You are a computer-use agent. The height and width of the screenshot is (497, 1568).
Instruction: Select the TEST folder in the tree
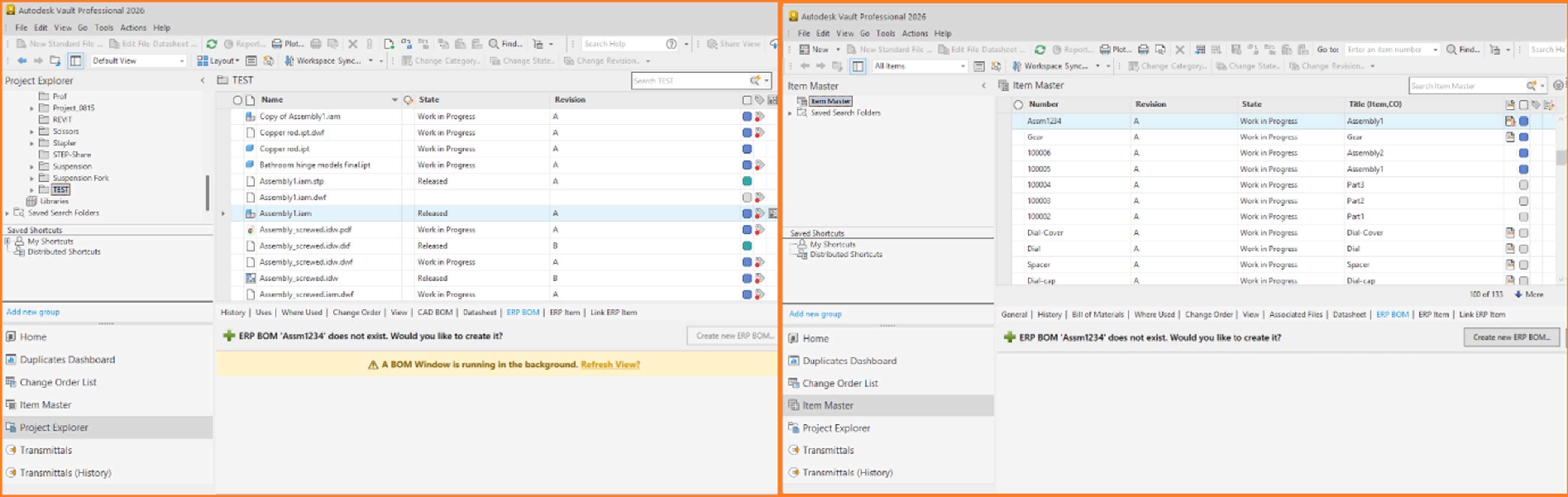point(60,190)
